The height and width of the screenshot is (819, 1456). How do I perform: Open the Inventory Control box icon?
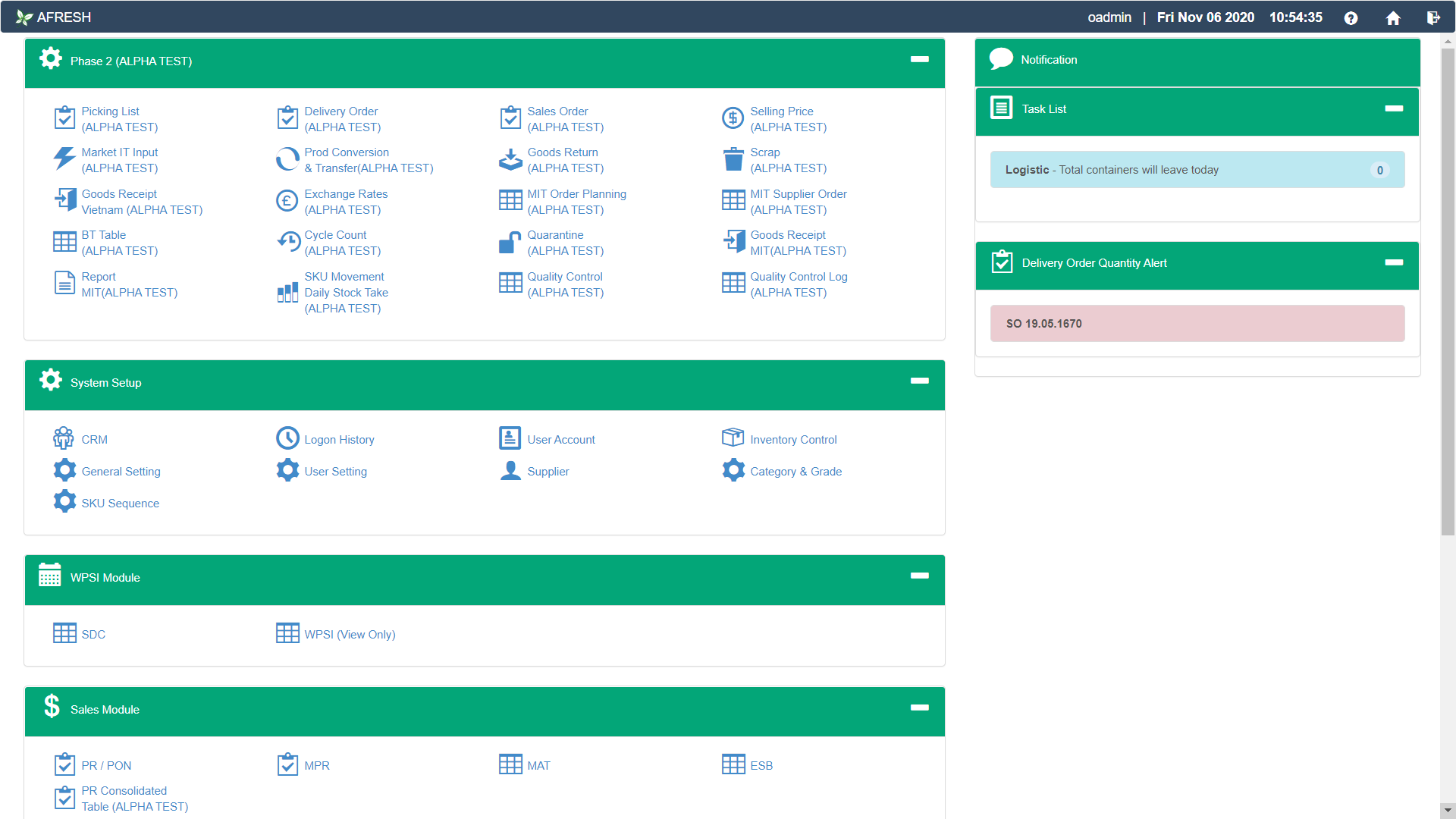coord(733,438)
